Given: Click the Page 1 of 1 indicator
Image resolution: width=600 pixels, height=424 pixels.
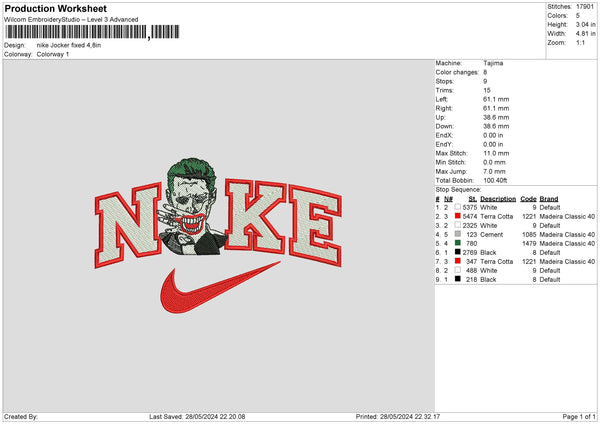Looking at the screenshot, I should [x=579, y=417].
